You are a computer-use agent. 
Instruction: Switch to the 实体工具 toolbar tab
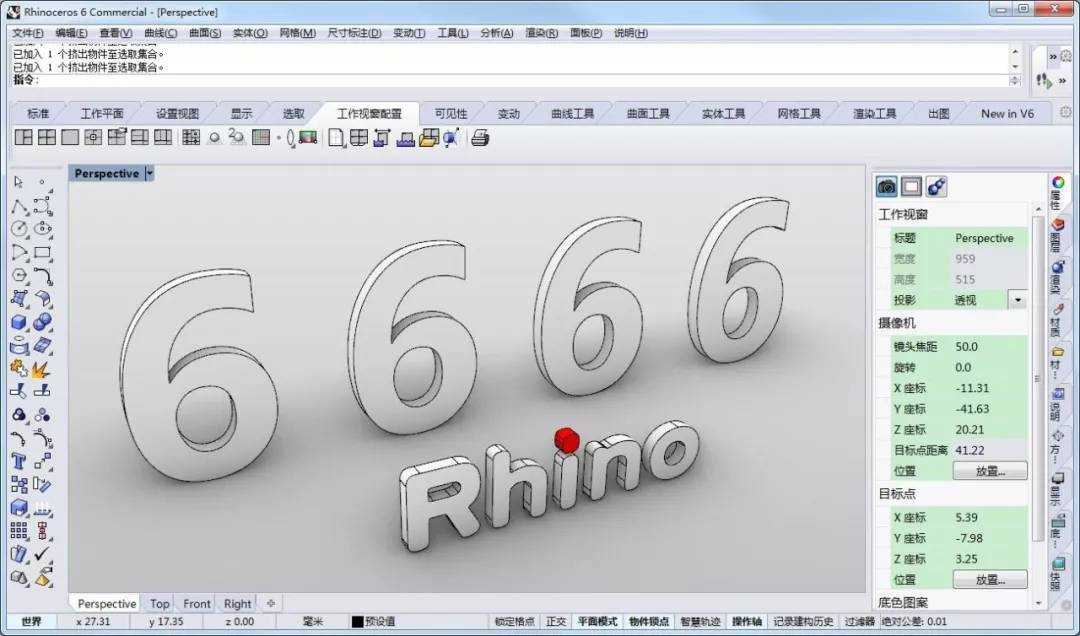click(723, 114)
